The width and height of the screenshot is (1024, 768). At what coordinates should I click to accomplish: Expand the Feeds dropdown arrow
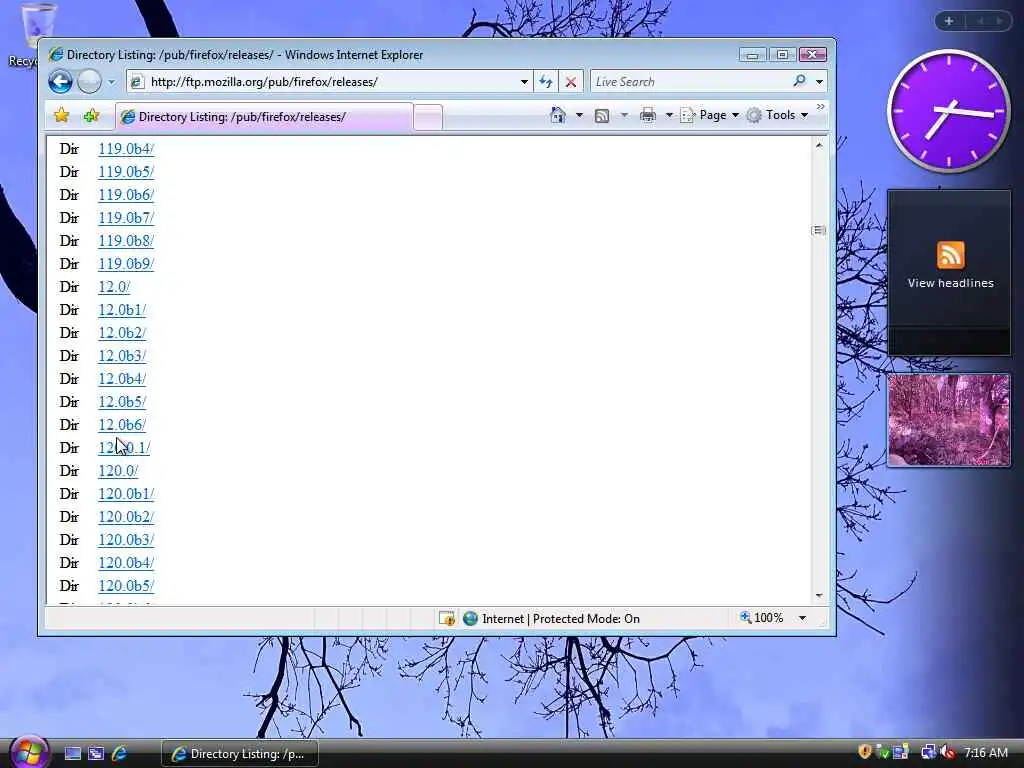(624, 116)
